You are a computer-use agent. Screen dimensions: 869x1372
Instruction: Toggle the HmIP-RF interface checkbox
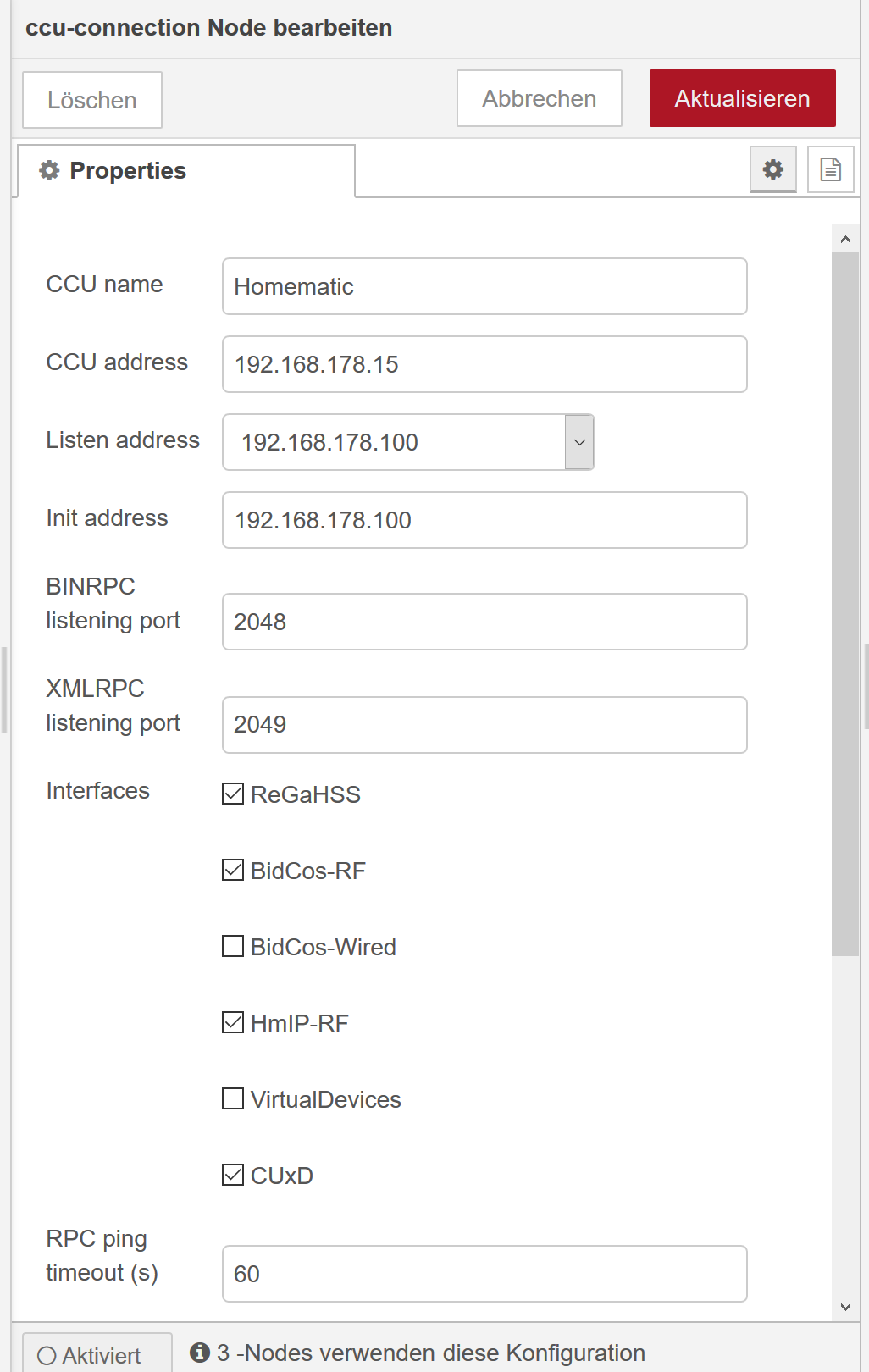[233, 1022]
